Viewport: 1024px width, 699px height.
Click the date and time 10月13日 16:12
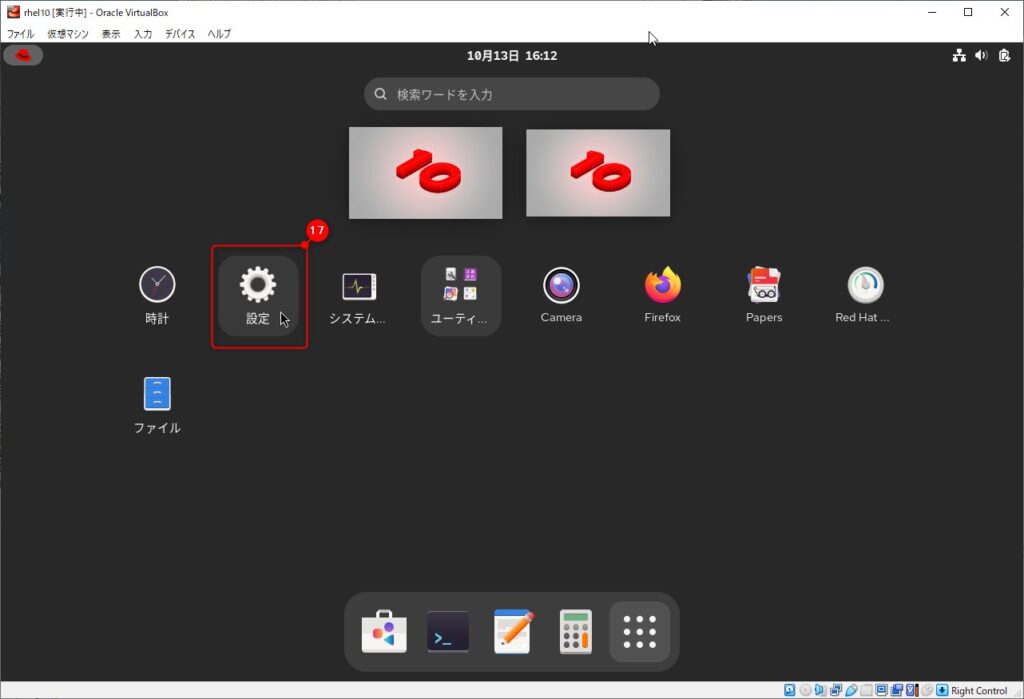pyautogui.click(x=512, y=56)
